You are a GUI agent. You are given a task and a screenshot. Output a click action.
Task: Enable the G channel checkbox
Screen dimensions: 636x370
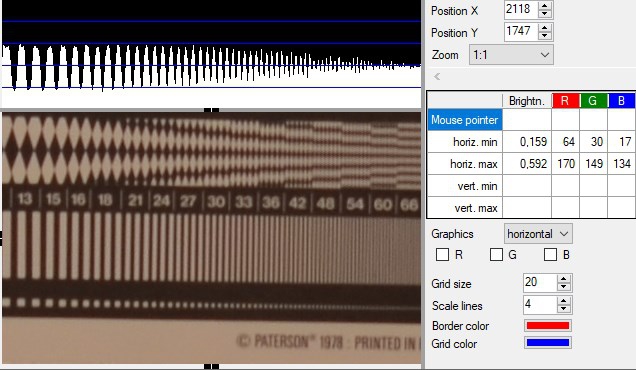point(496,255)
